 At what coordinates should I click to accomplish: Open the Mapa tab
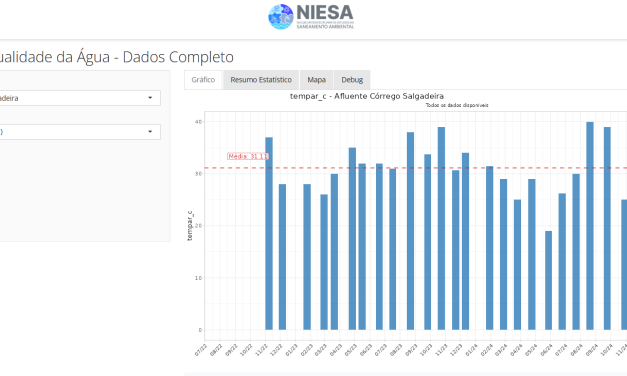point(316,80)
